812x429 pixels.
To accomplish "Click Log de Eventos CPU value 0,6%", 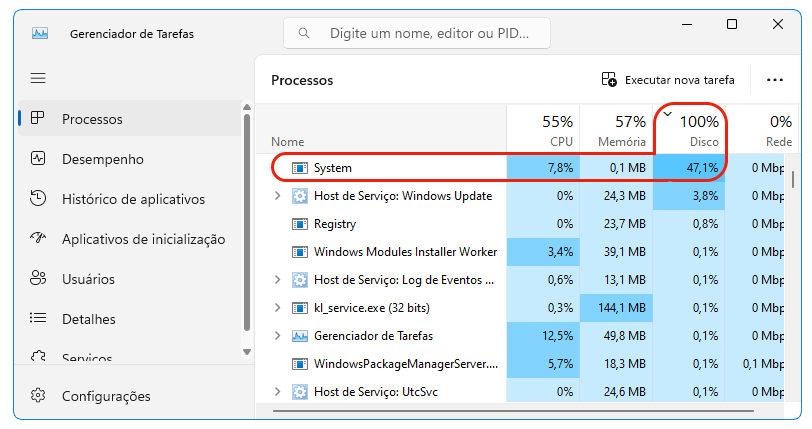I will (x=560, y=280).
